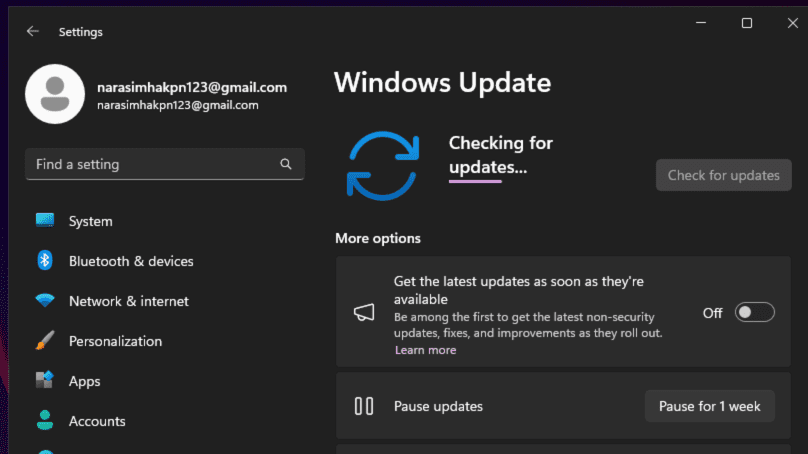The image size is (808, 454).
Task: Click Pause for 1 week button
Action: tap(709, 406)
